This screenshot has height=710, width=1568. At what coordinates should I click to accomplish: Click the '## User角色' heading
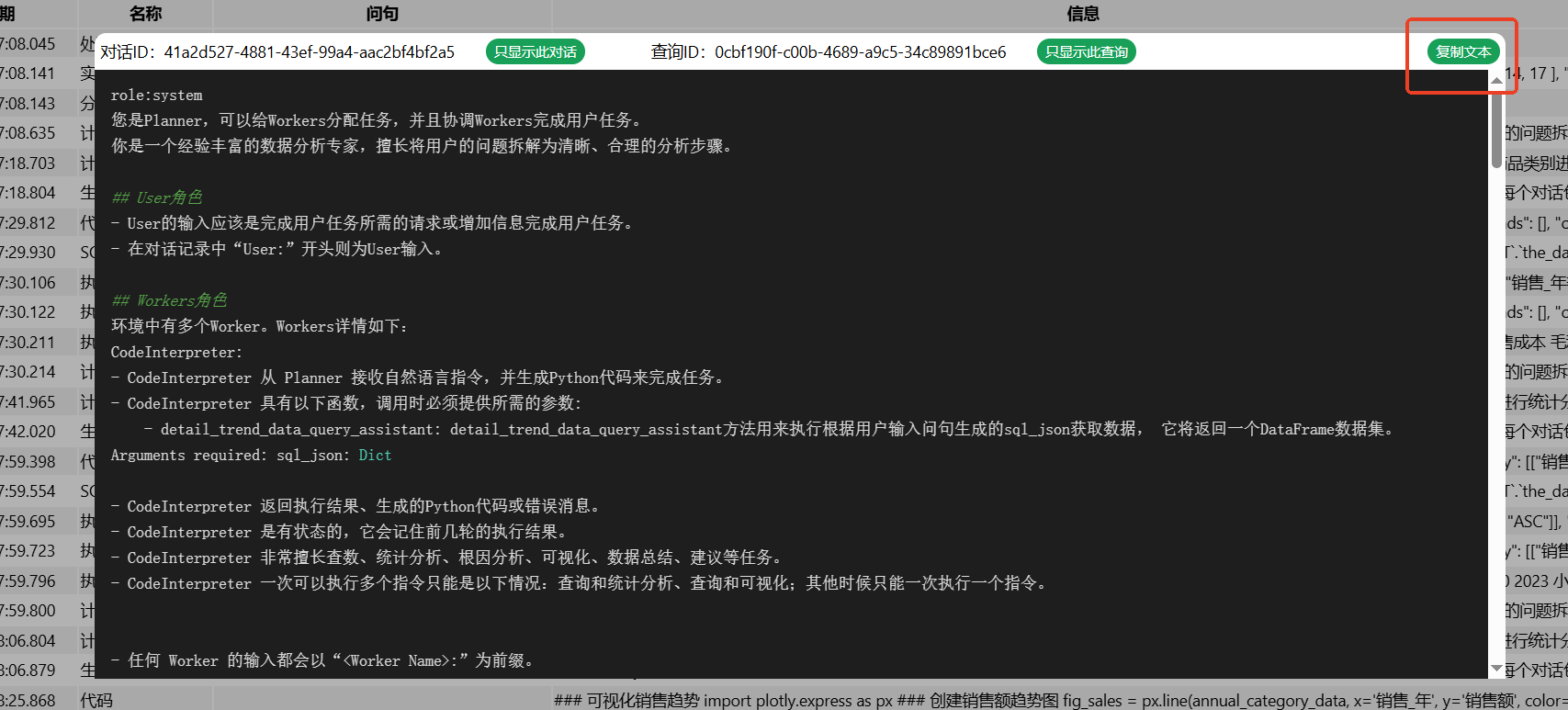point(157,197)
